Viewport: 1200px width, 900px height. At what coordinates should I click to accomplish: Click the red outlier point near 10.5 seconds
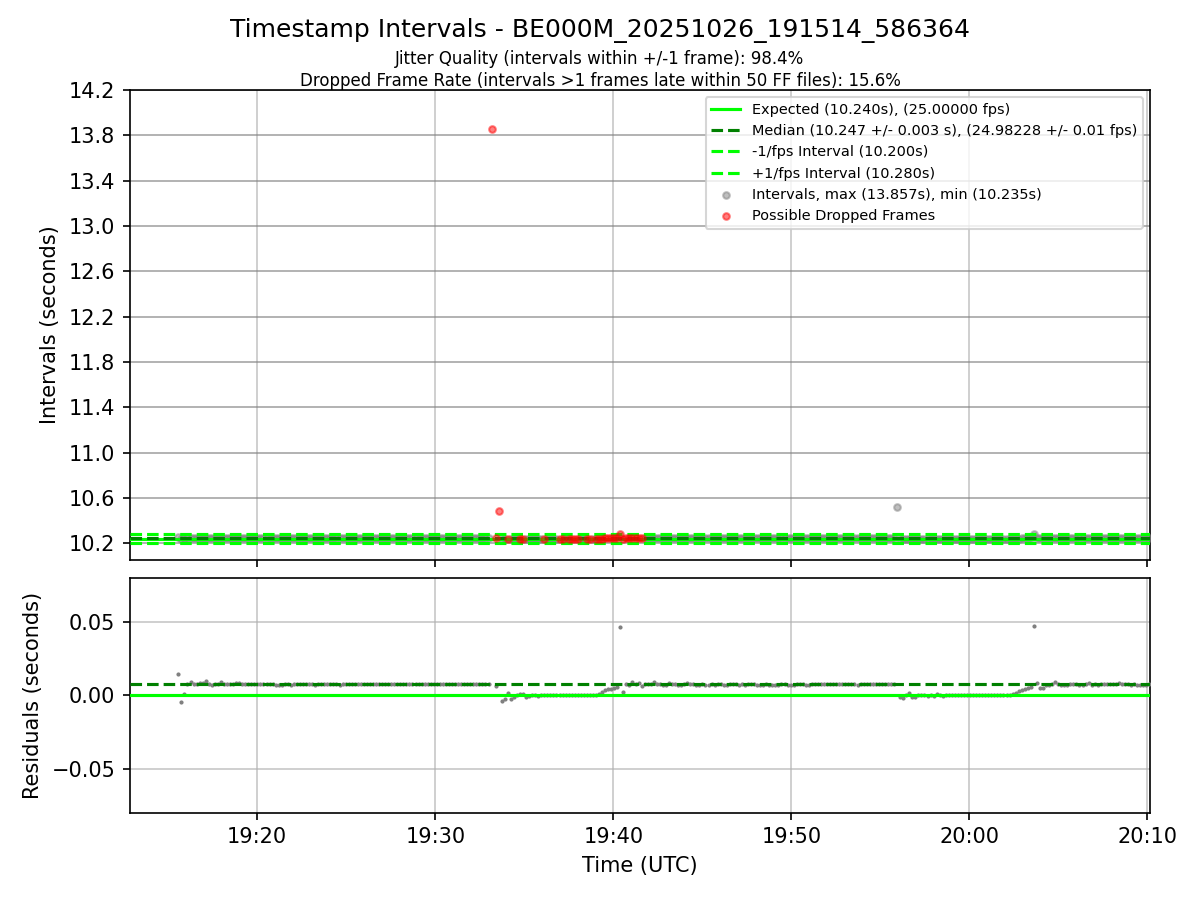pos(499,511)
